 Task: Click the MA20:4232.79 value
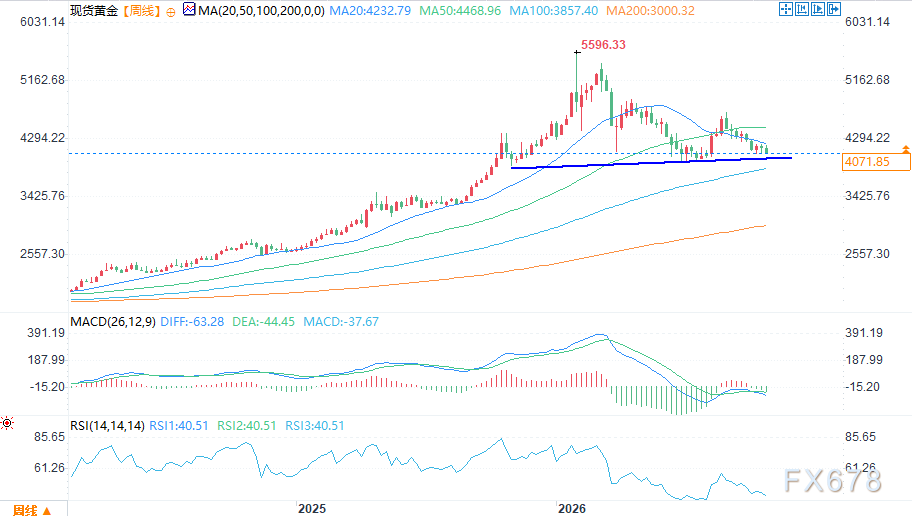(x=370, y=10)
